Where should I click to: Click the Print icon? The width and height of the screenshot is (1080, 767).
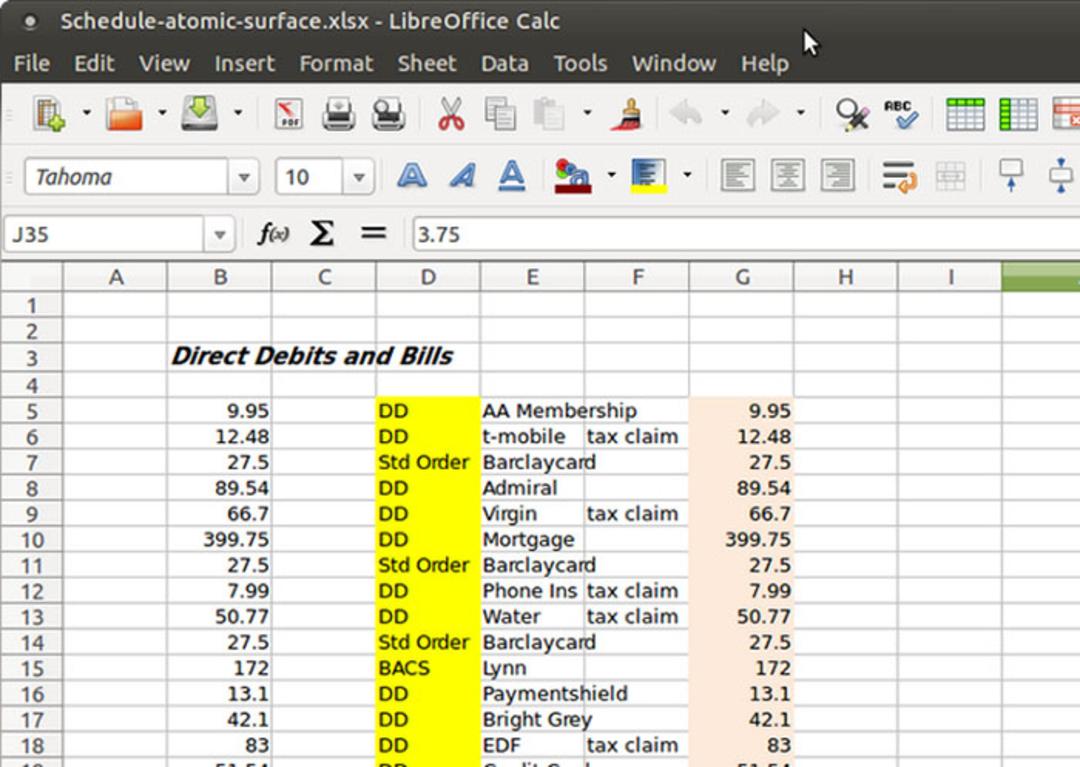point(339,114)
